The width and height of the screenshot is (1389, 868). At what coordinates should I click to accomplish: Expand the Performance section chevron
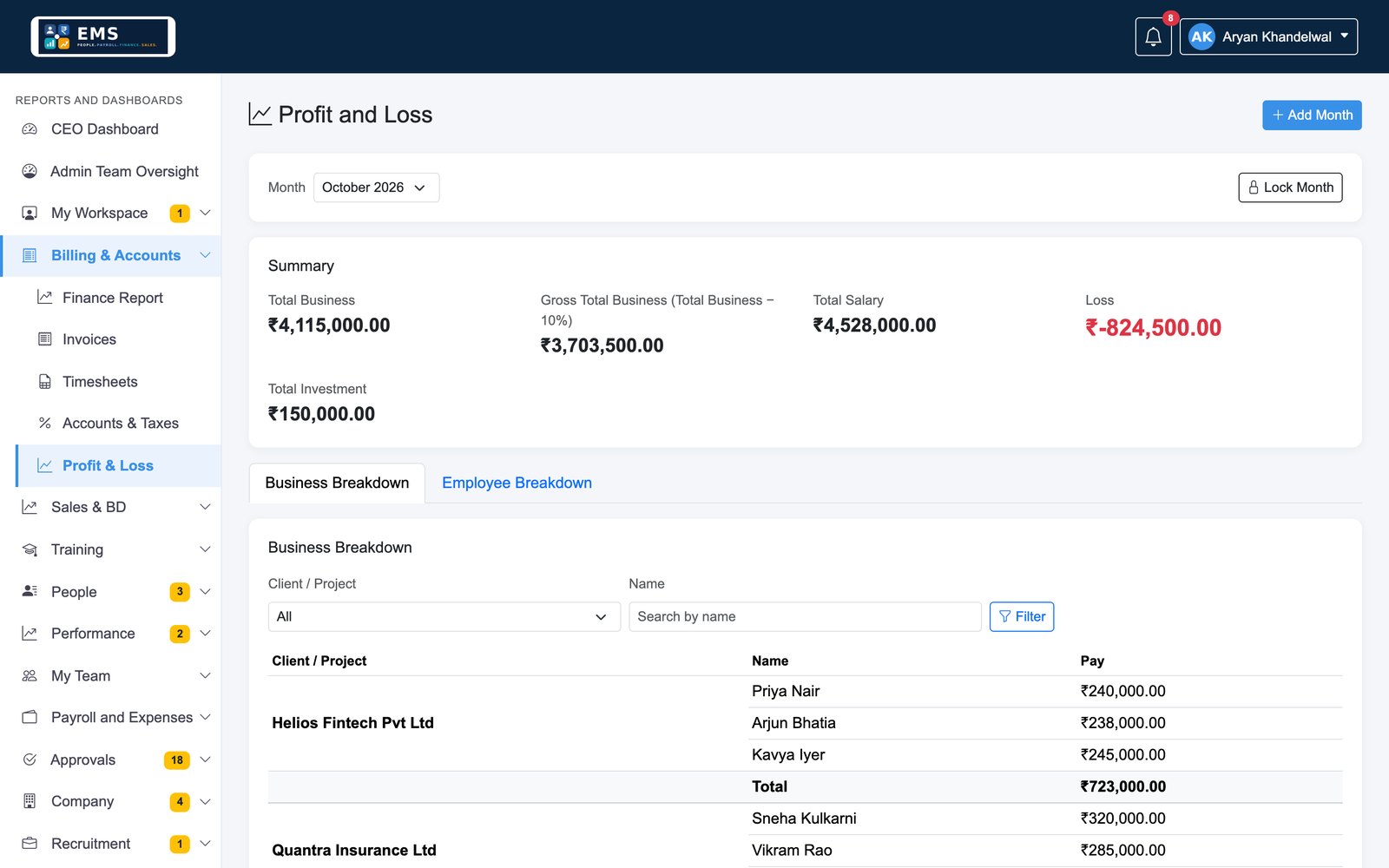click(205, 634)
